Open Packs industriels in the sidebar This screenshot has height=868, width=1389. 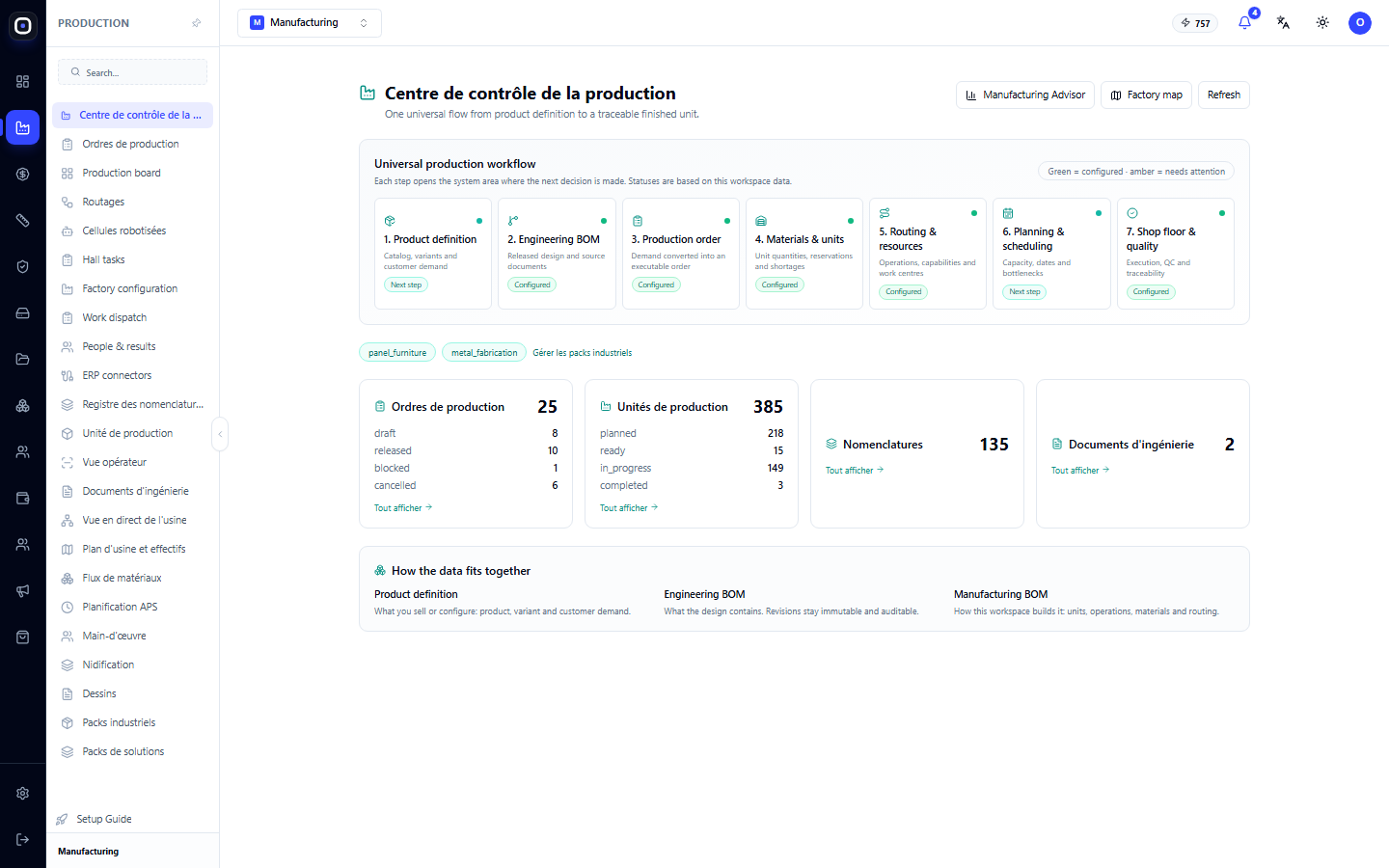(x=133, y=722)
